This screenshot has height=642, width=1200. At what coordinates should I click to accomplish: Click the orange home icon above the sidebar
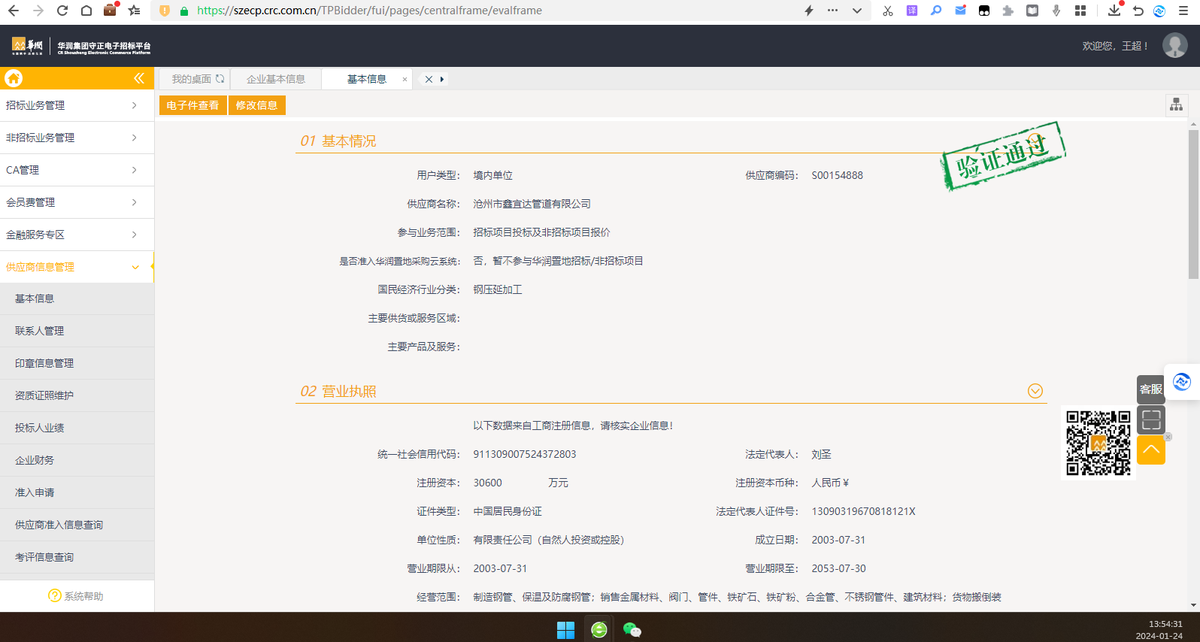(x=14, y=78)
